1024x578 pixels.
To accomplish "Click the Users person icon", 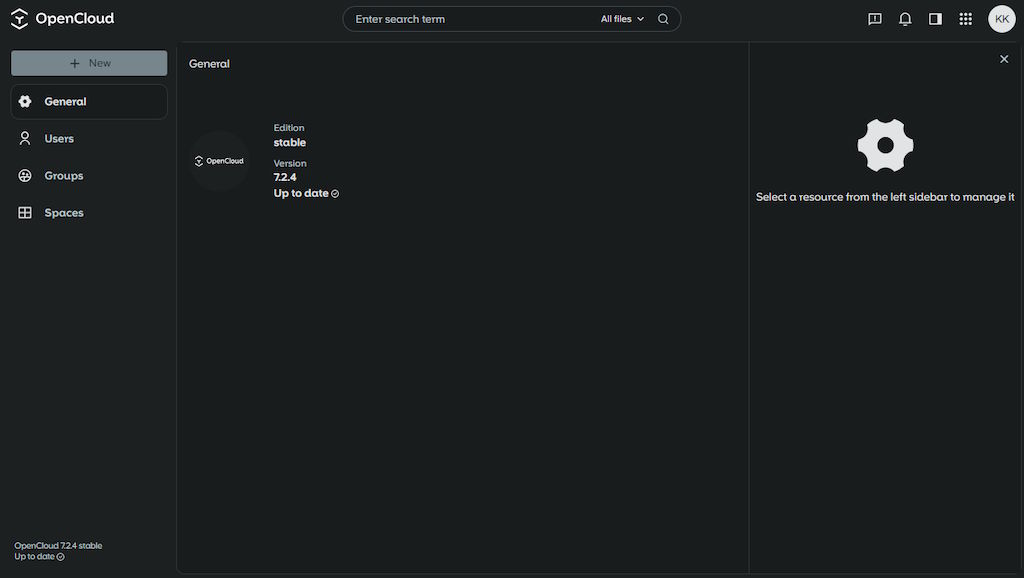I will click(x=25, y=138).
